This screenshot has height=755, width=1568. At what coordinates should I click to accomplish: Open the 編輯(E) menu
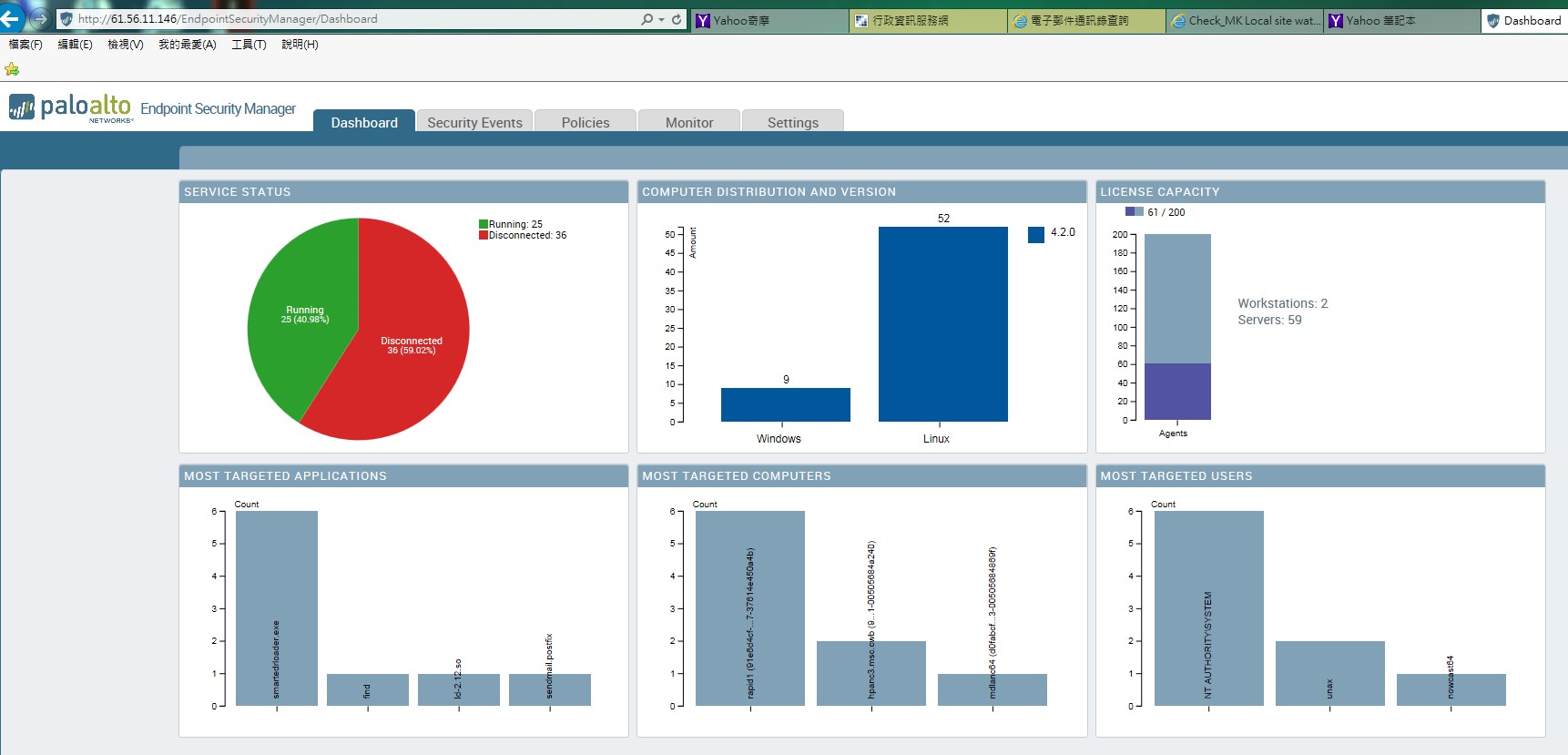click(75, 45)
